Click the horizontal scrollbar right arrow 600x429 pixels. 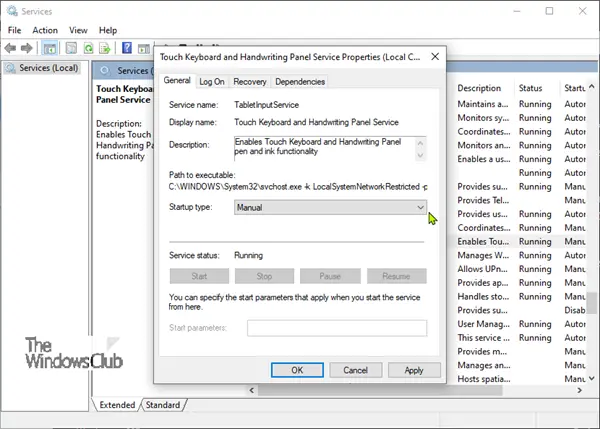click(x=579, y=390)
